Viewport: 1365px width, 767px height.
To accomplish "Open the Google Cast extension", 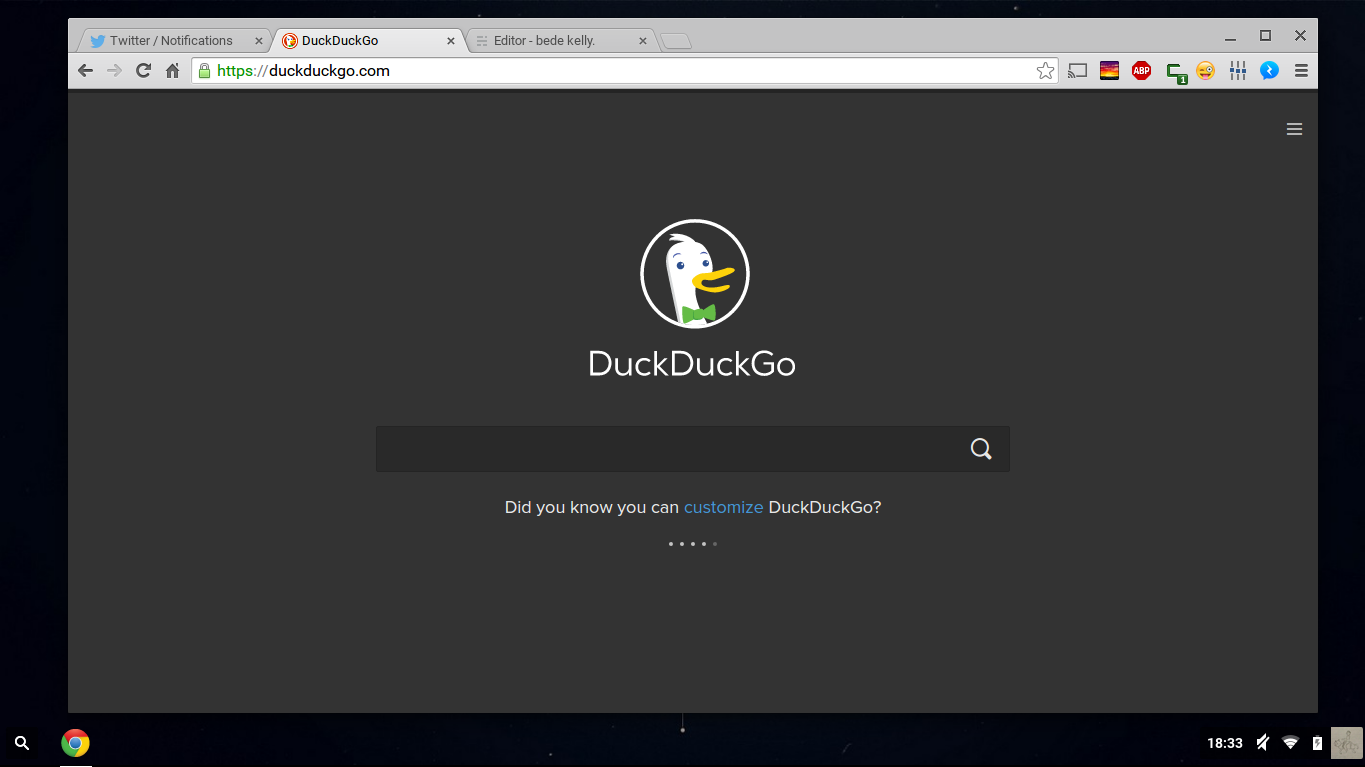I will click(x=1077, y=71).
